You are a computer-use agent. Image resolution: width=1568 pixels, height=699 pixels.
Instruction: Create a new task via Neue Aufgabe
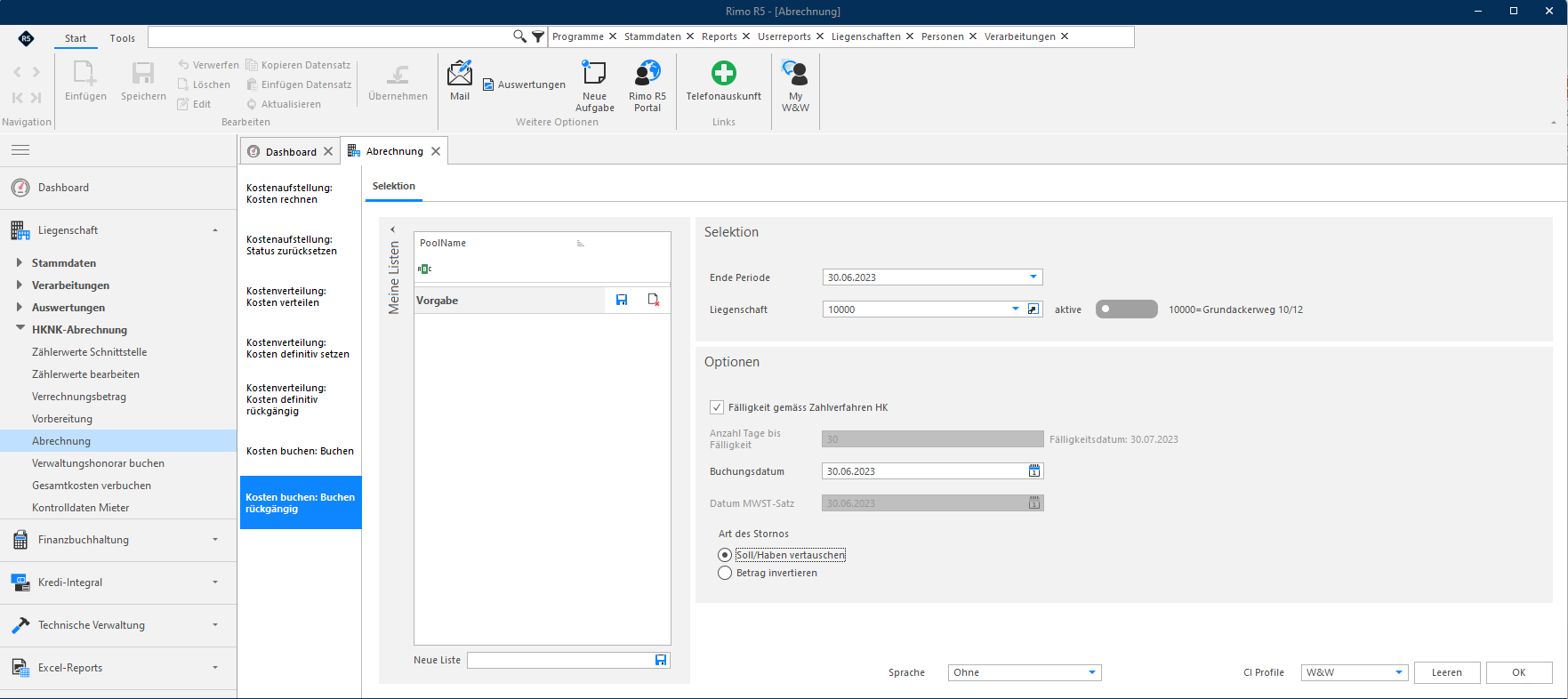tap(594, 86)
